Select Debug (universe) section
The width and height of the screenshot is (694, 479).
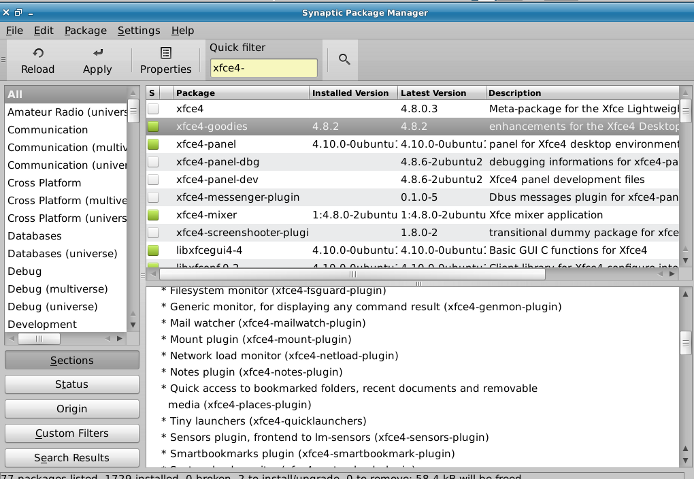tap(66, 307)
